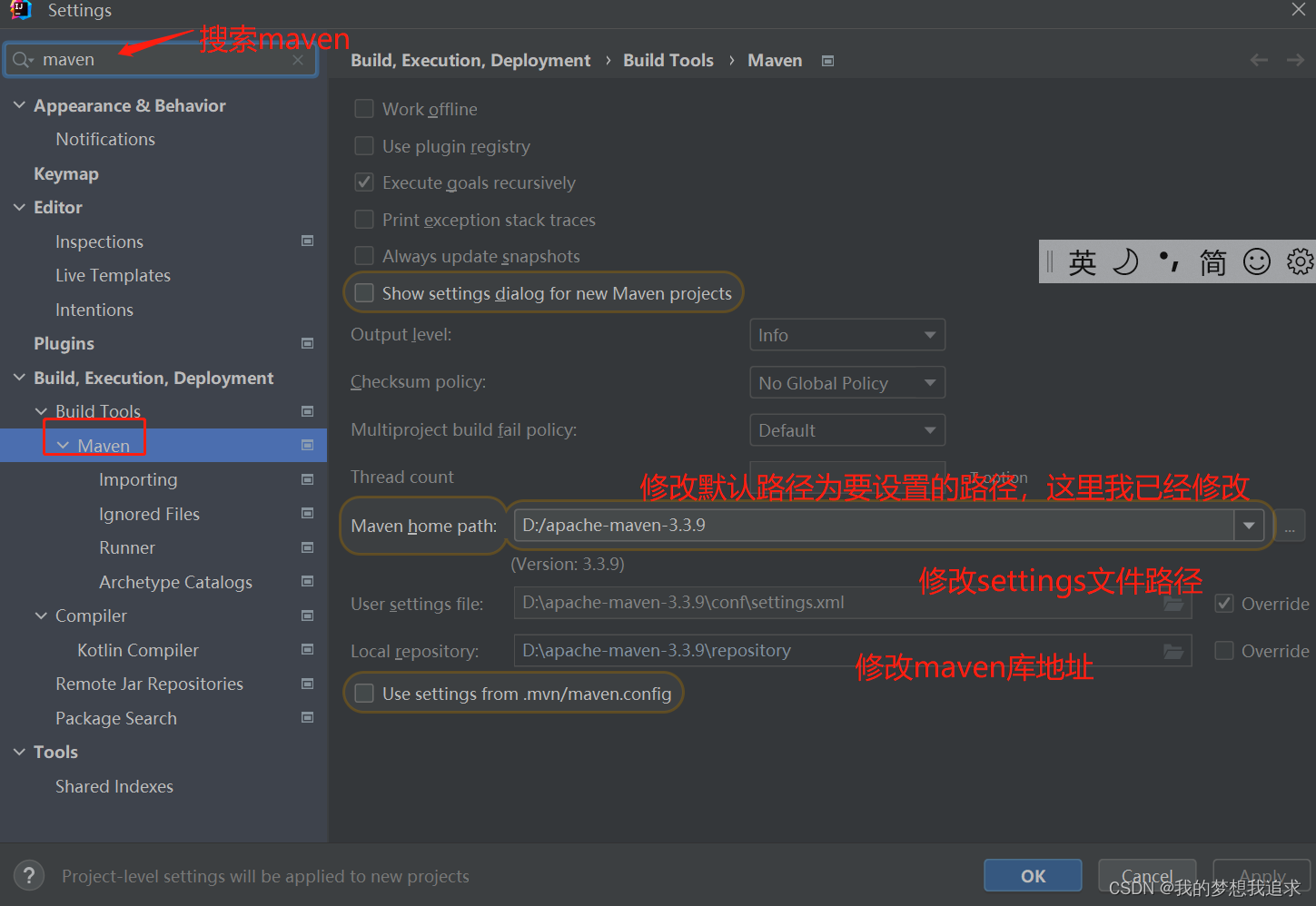Enable Work offline checkbox

point(364,109)
